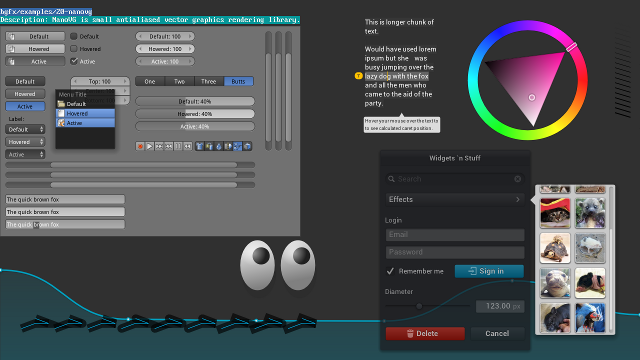Click the pause icon in playback row
640x360 pixels.
(178, 146)
